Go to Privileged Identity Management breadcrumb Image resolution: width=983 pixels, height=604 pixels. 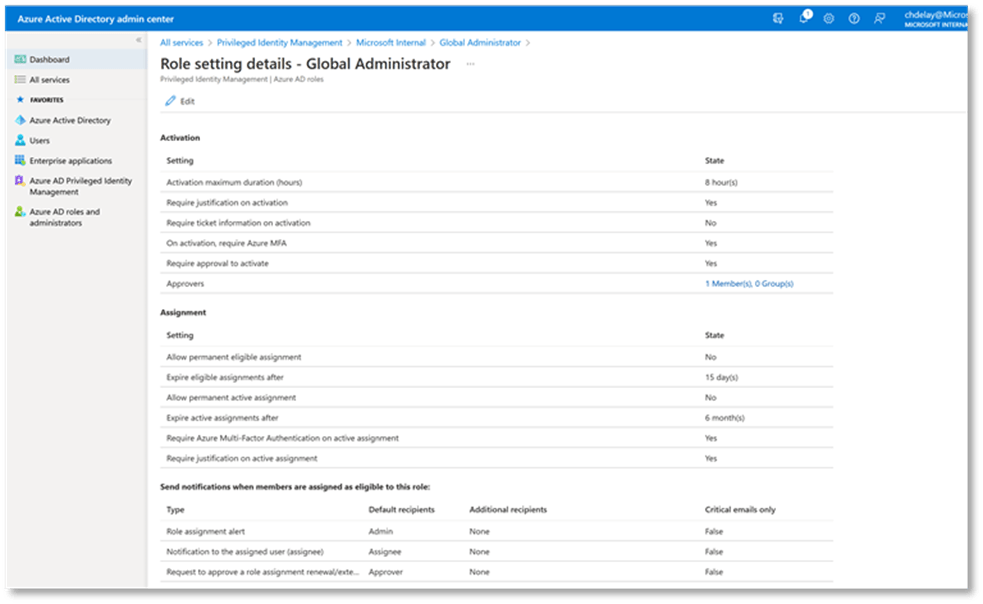tap(280, 43)
